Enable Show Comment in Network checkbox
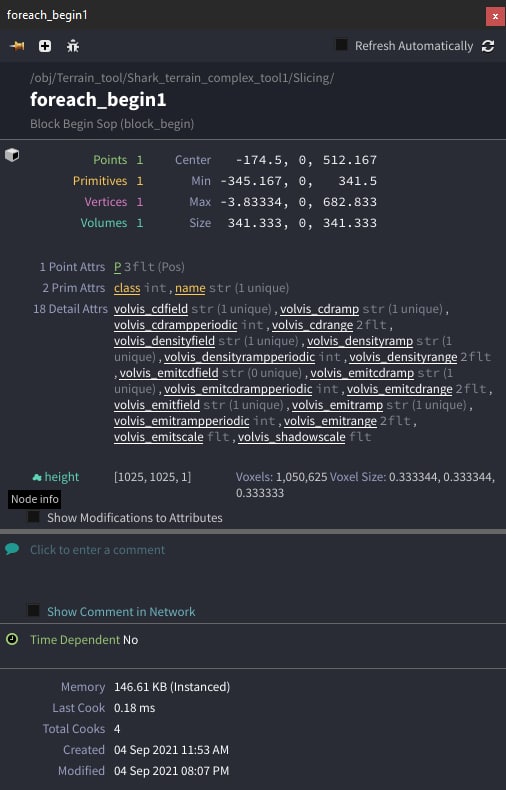 pyautogui.click(x=34, y=611)
